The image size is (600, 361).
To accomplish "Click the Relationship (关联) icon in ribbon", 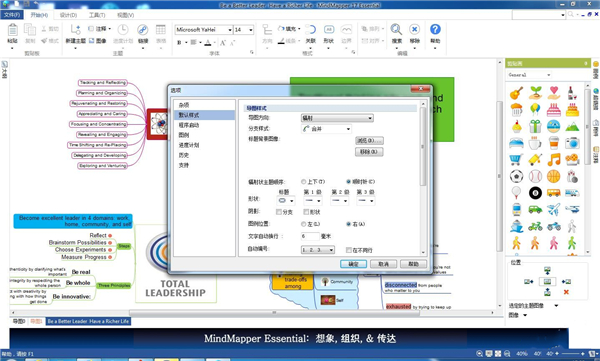I will [x=310, y=29].
